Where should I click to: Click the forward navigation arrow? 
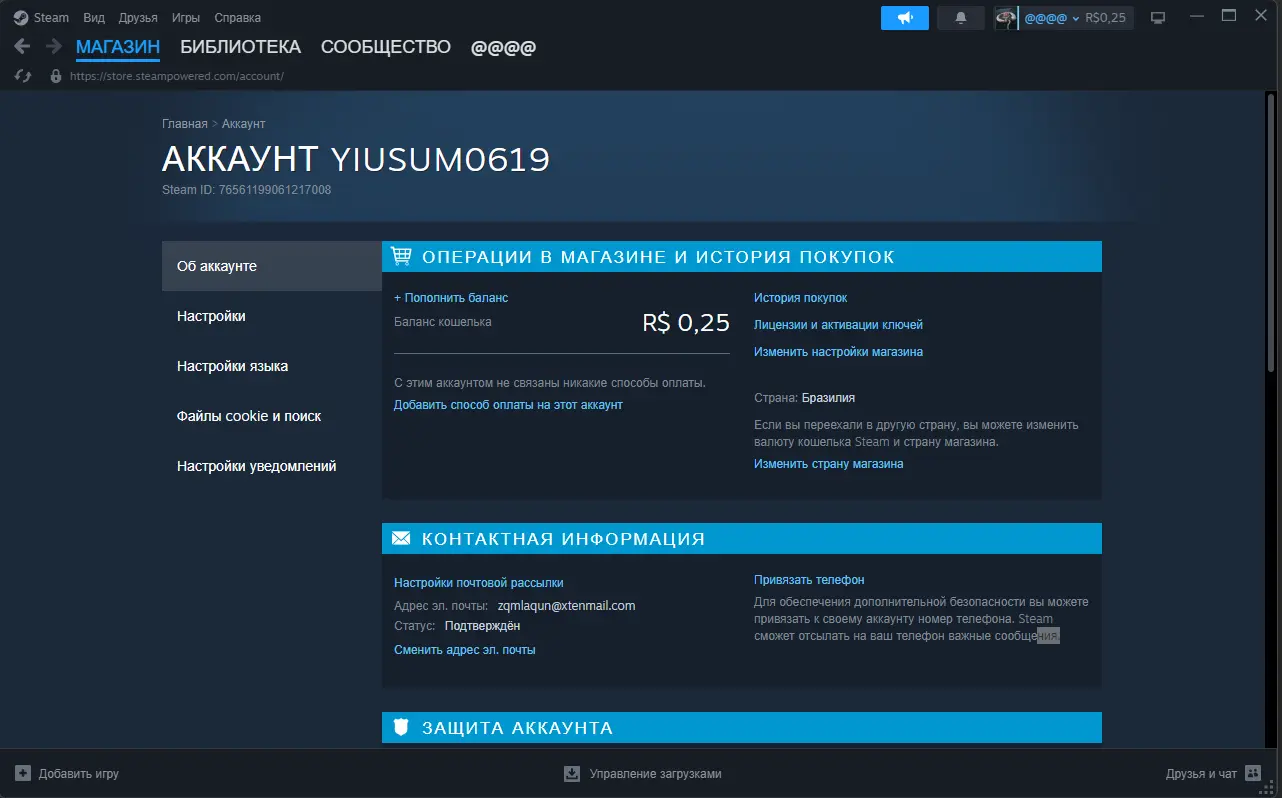(x=53, y=47)
